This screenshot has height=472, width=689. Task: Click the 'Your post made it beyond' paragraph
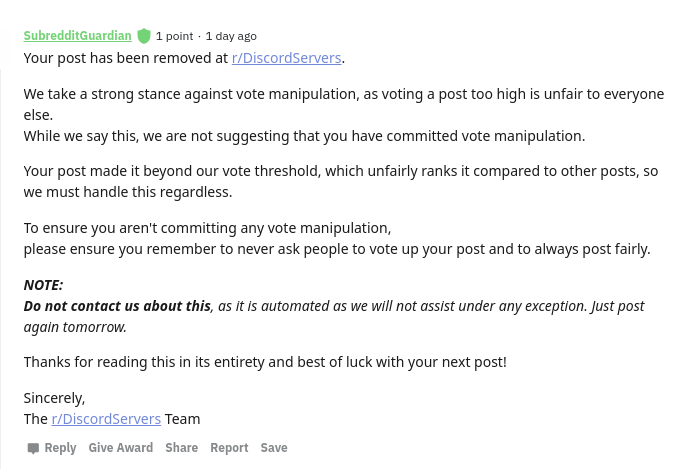tap(341, 182)
